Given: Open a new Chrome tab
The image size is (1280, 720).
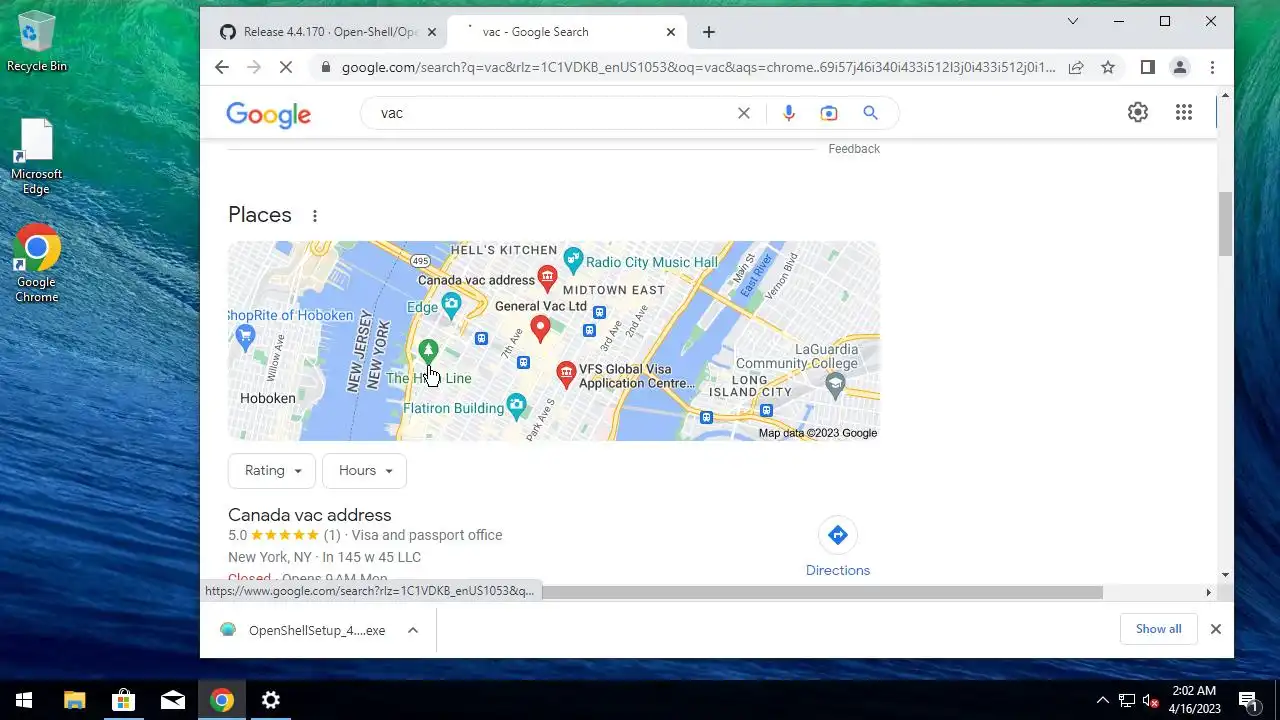Looking at the screenshot, I should 709,32.
